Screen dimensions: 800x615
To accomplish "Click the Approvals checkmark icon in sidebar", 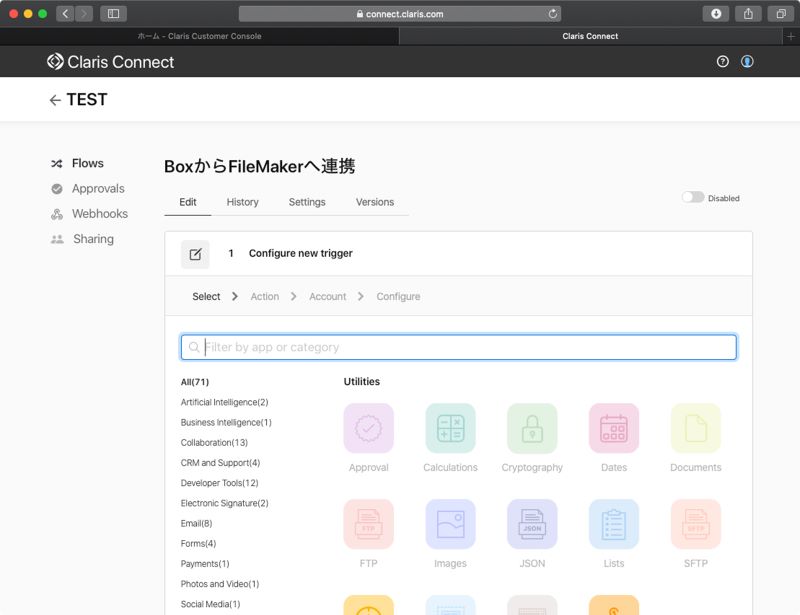I will (57, 189).
